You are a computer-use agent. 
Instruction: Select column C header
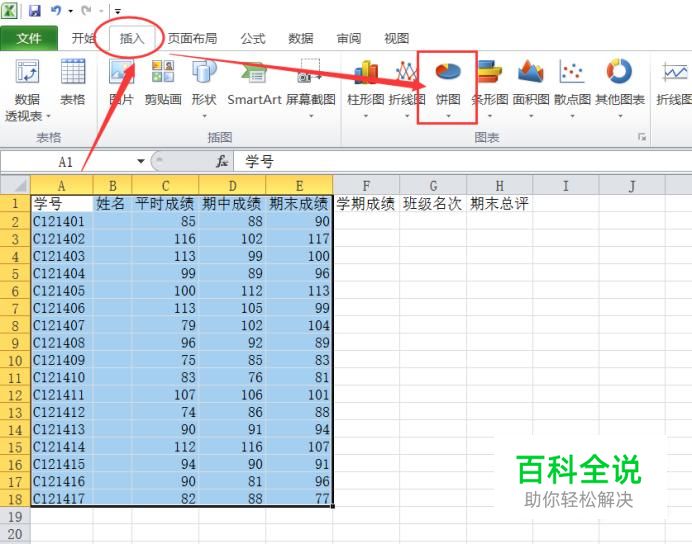click(165, 185)
